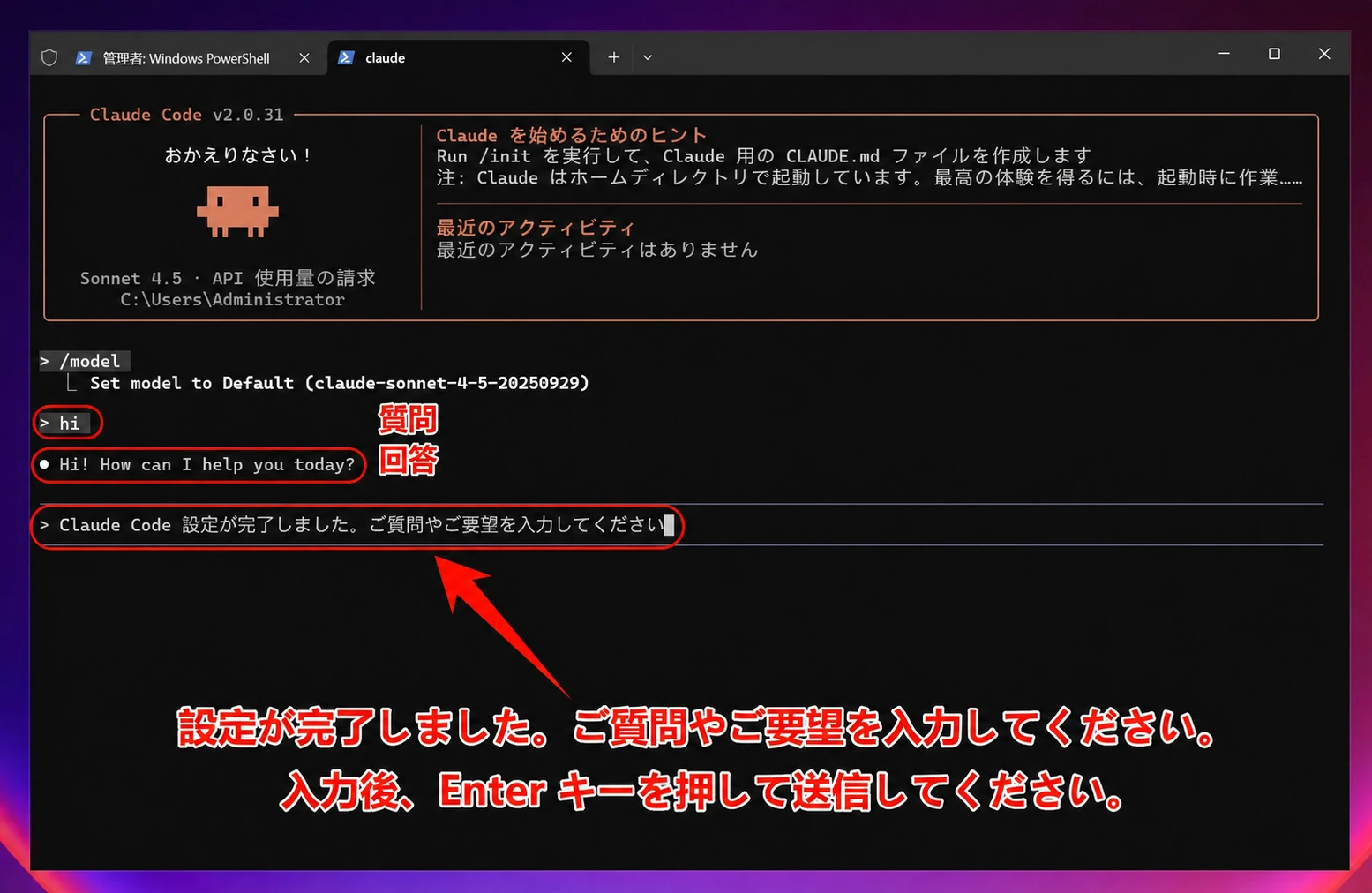Click the Claude pixel mascot logo
The image size is (1372, 893).
(237, 212)
